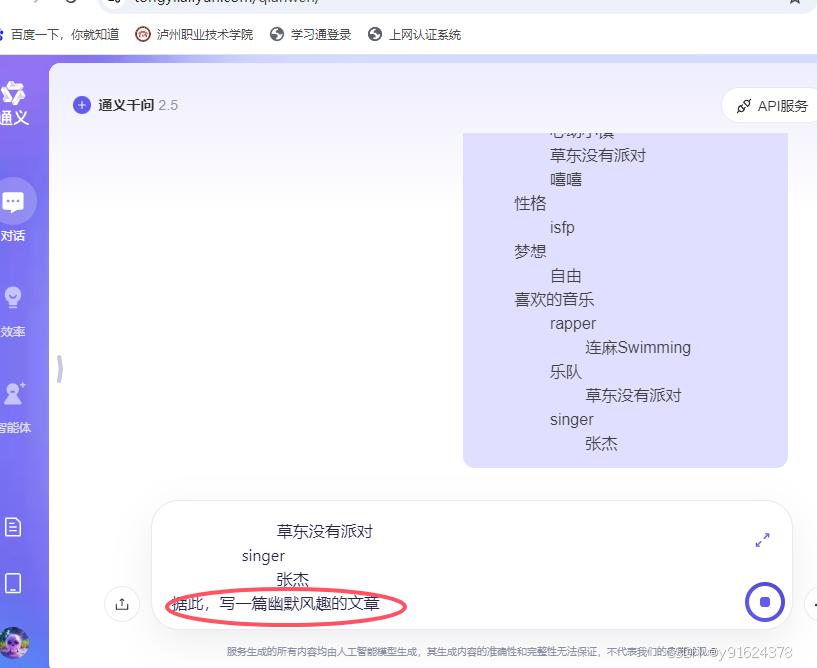The width and height of the screenshot is (817, 668).
Task: Open 学习通登录 bookmark
Action: pos(311,34)
